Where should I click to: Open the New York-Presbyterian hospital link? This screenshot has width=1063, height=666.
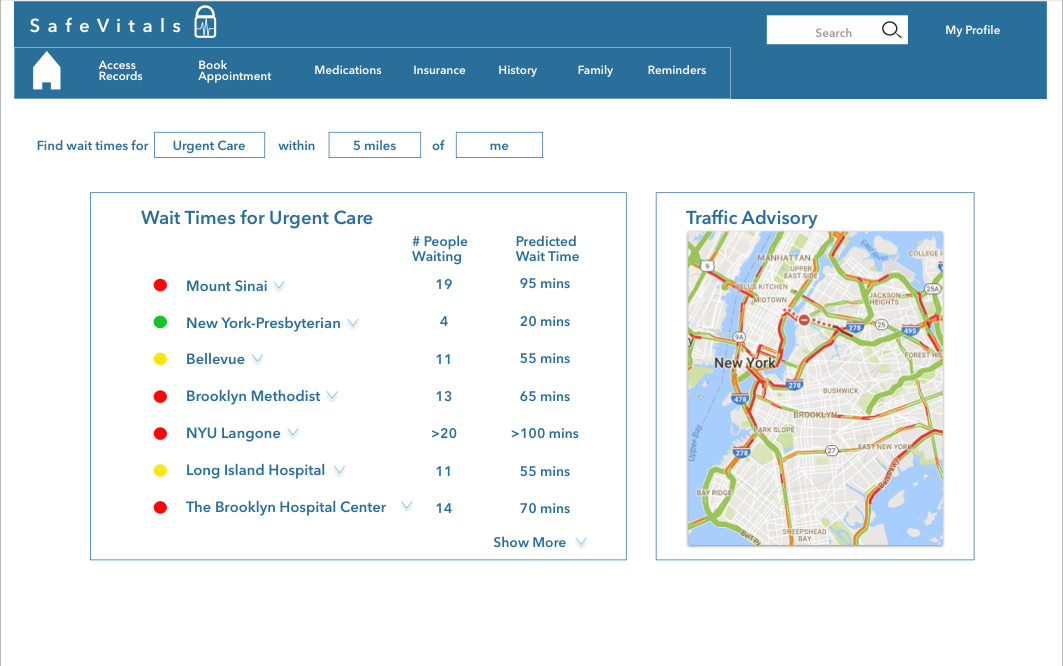263,323
